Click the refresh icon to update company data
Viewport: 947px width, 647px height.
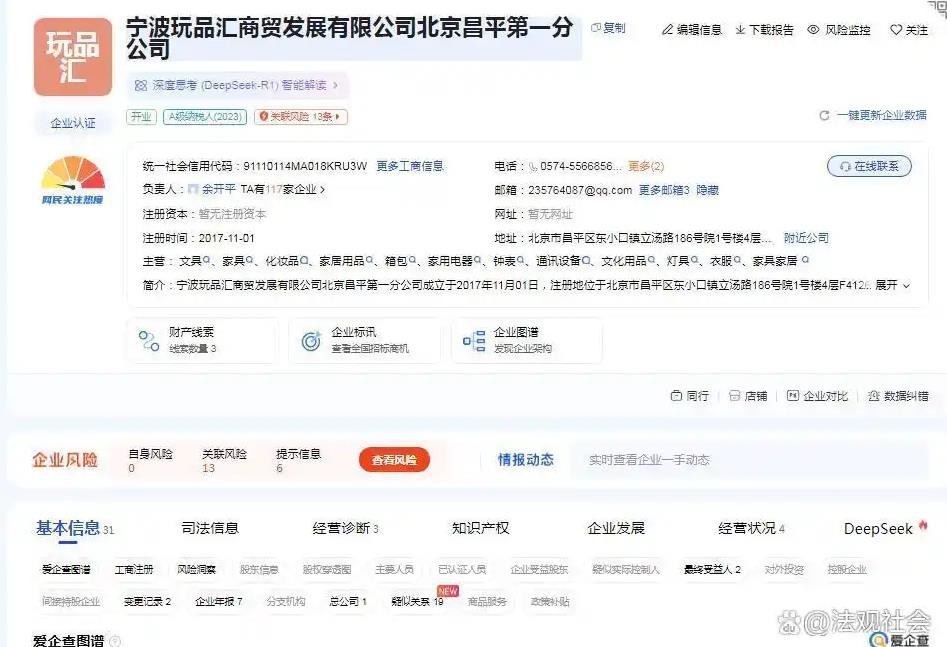824,116
